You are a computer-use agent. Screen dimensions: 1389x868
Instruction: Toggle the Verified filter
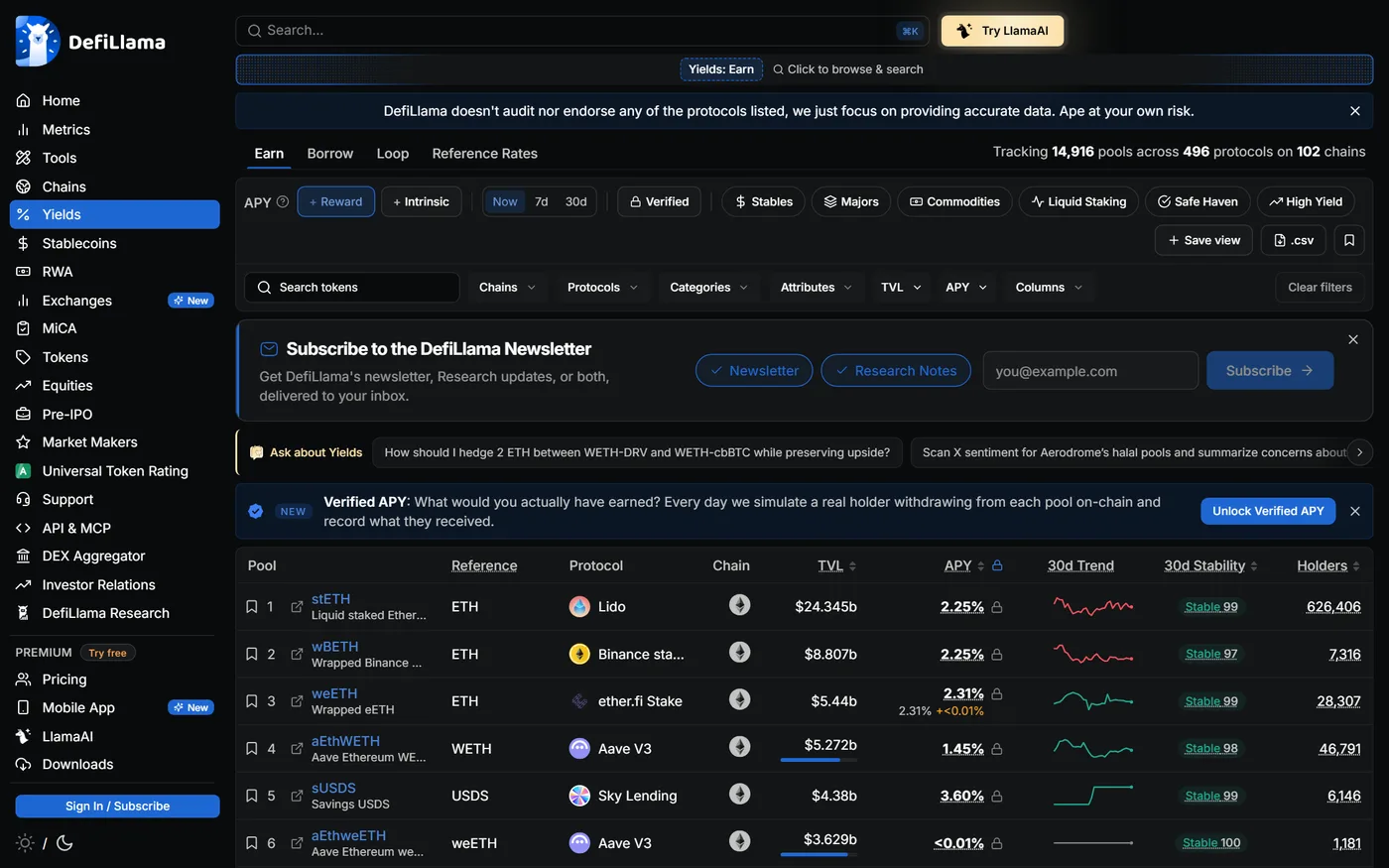(660, 201)
